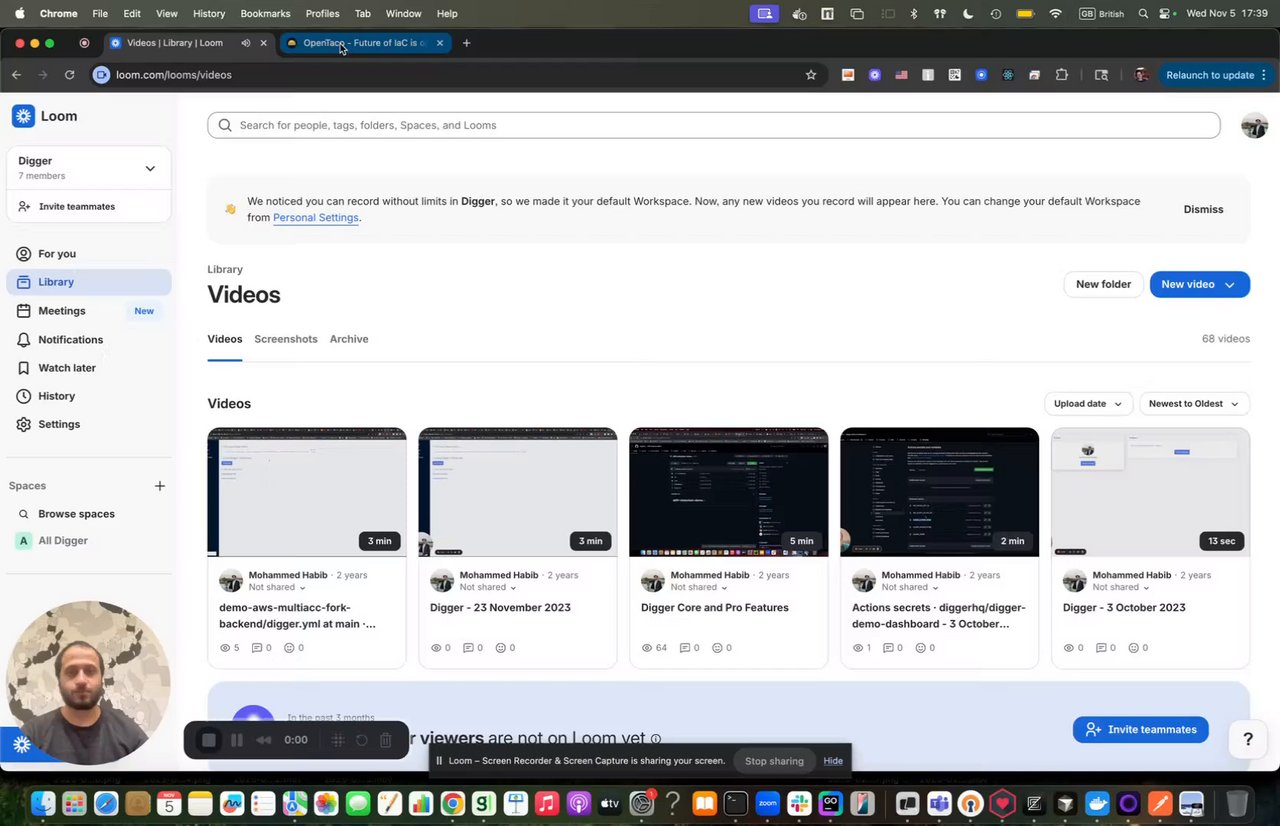Image resolution: width=1280 pixels, height=826 pixels.
Task: Click Stop sharing in the screen-share bar
Action: 774,761
